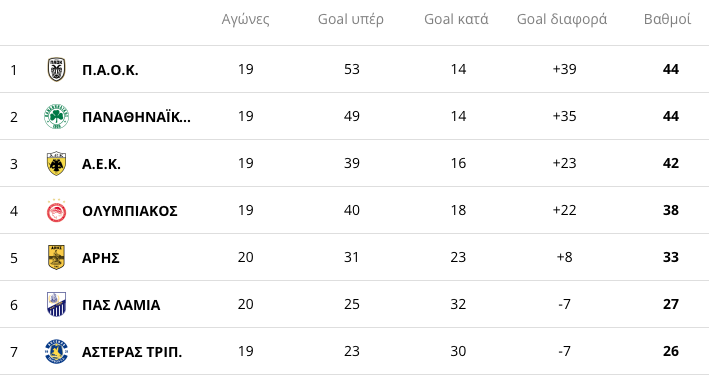Click the ΑΡΗΣ team name link
Image resolution: width=709 pixels, height=375 pixels.
point(100,258)
